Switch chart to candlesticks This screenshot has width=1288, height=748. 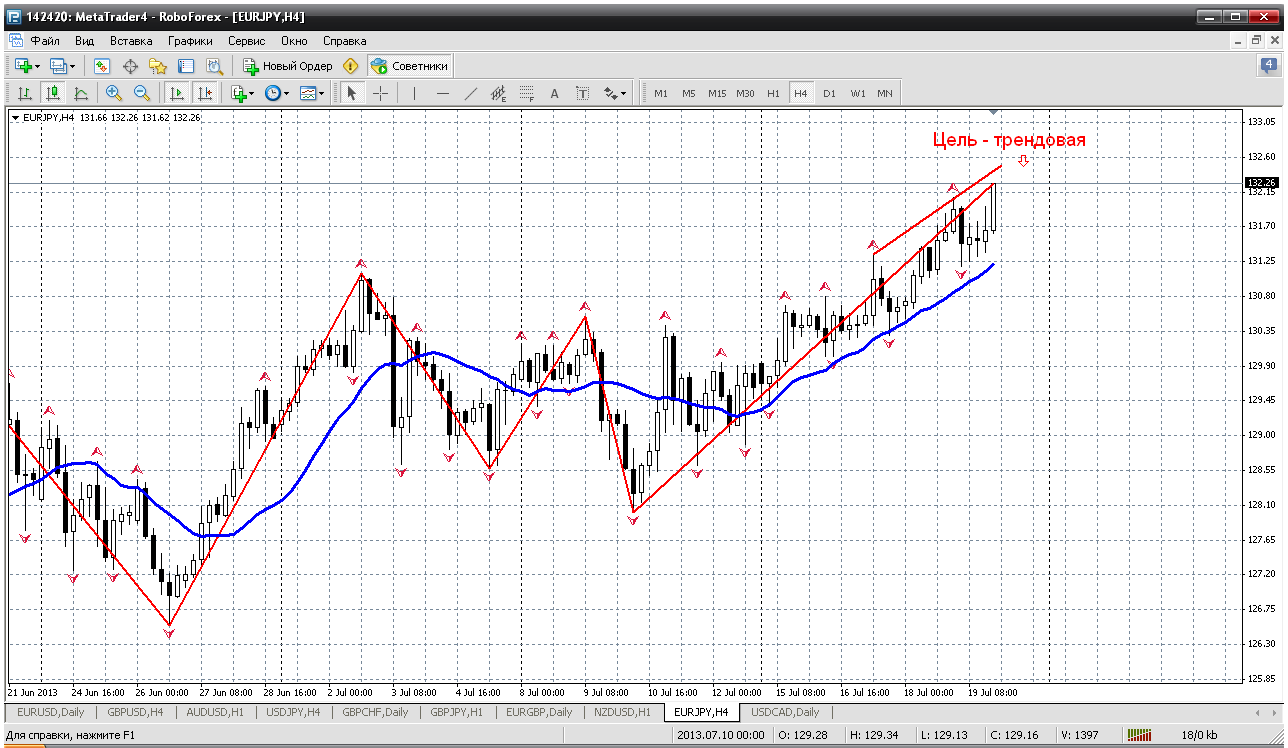[53, 93]
